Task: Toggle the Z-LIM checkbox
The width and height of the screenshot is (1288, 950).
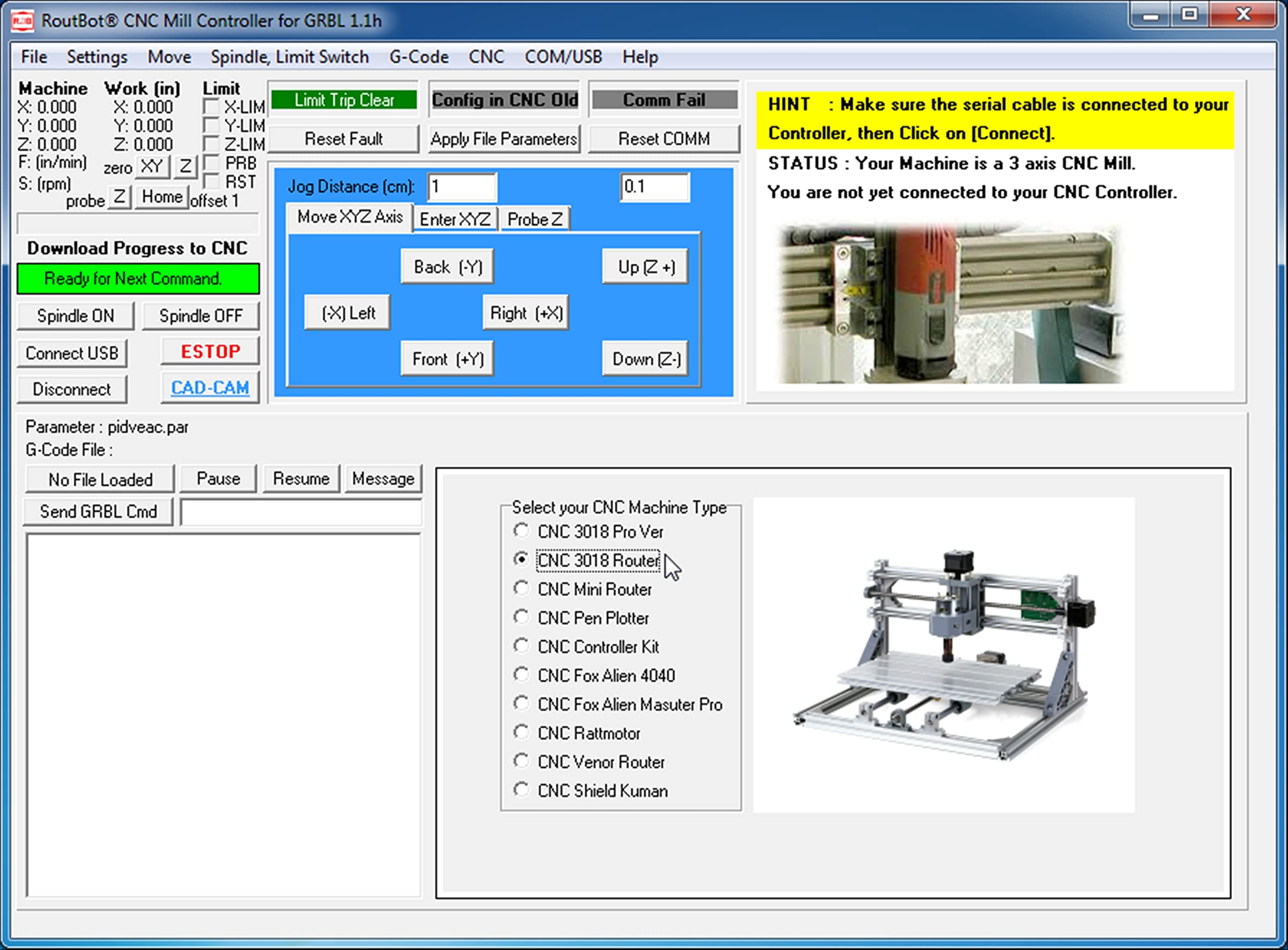Action: coord(211,144)
